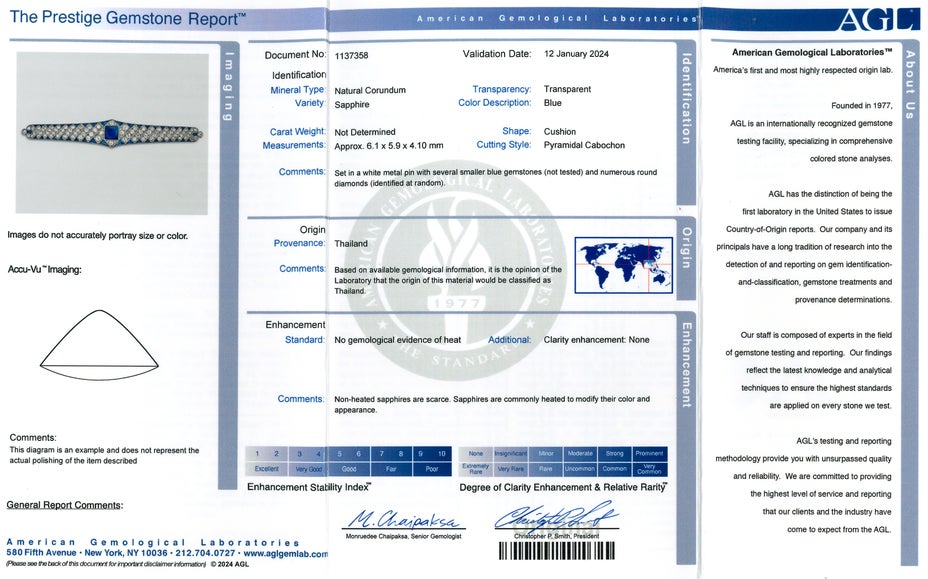Click the 'Blue' color description value
Viewport: 928px width, 579px height.
point(553,103)
